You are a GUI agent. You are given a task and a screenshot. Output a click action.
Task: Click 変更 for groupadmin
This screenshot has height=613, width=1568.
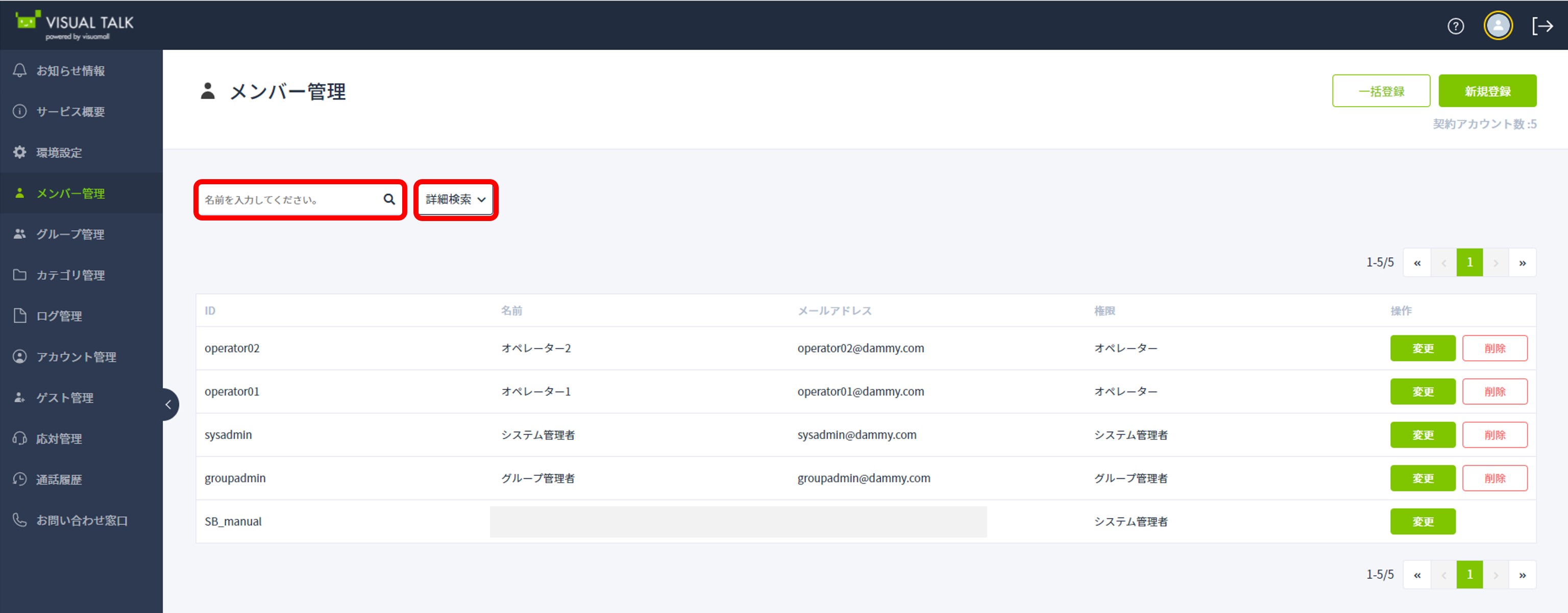point(1423,478)
